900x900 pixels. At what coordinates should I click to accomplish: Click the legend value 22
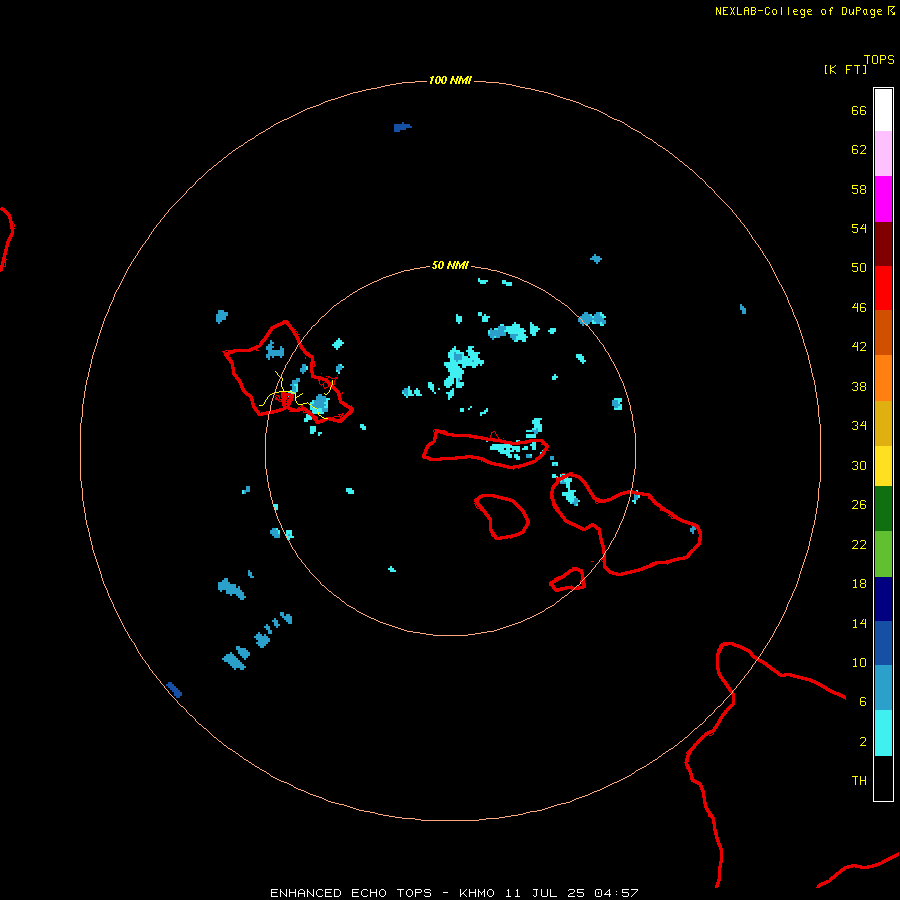(859, 544)
